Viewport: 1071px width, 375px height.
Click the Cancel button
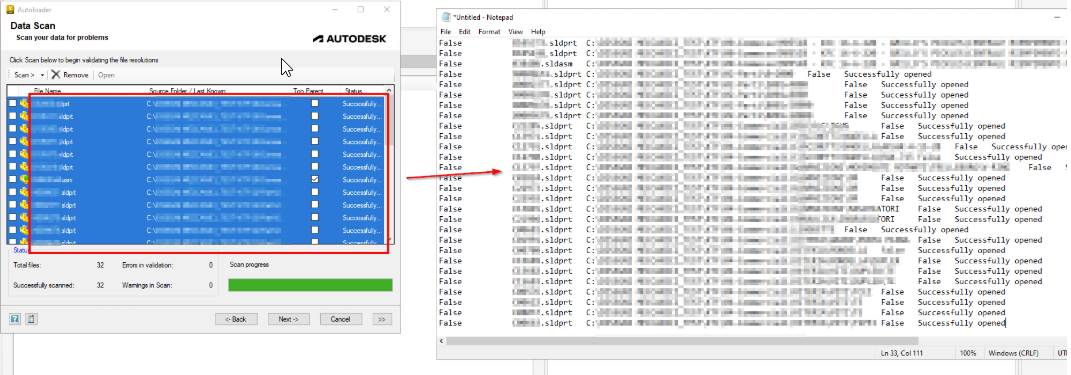point(341,319)
